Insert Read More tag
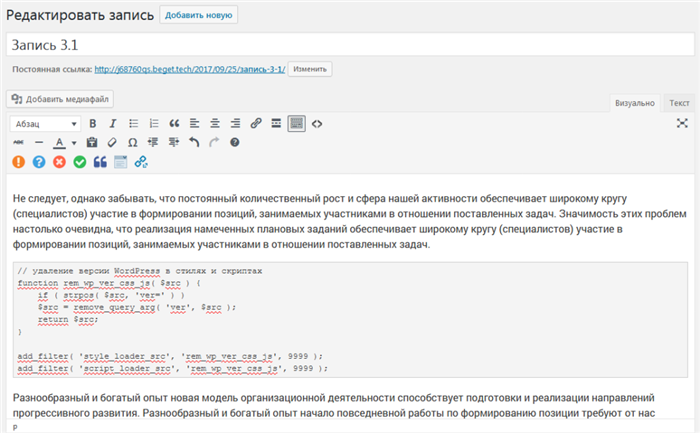The width and height of the screenshot is (700, 433). (276, 124)
